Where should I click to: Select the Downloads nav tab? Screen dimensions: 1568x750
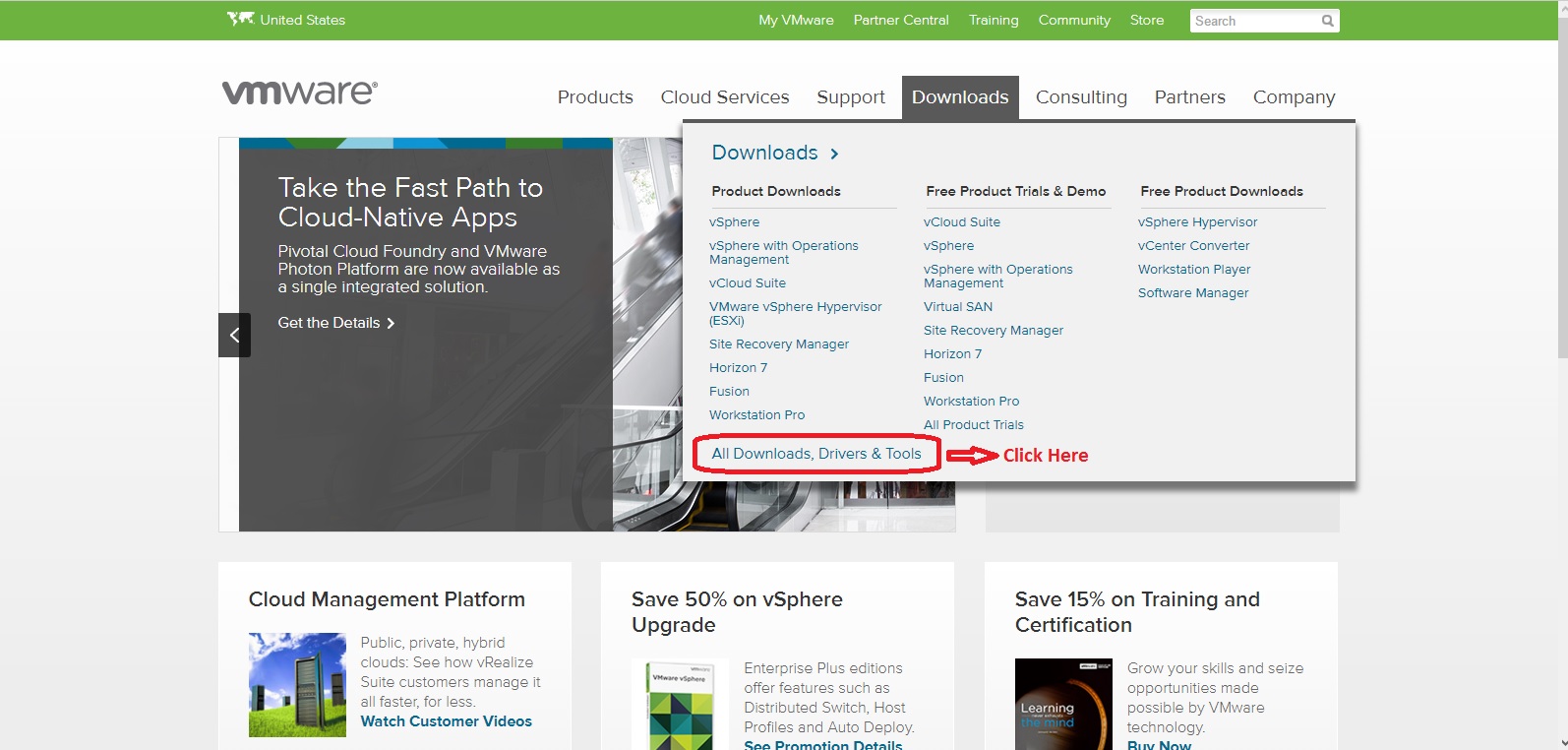(960, 97)
